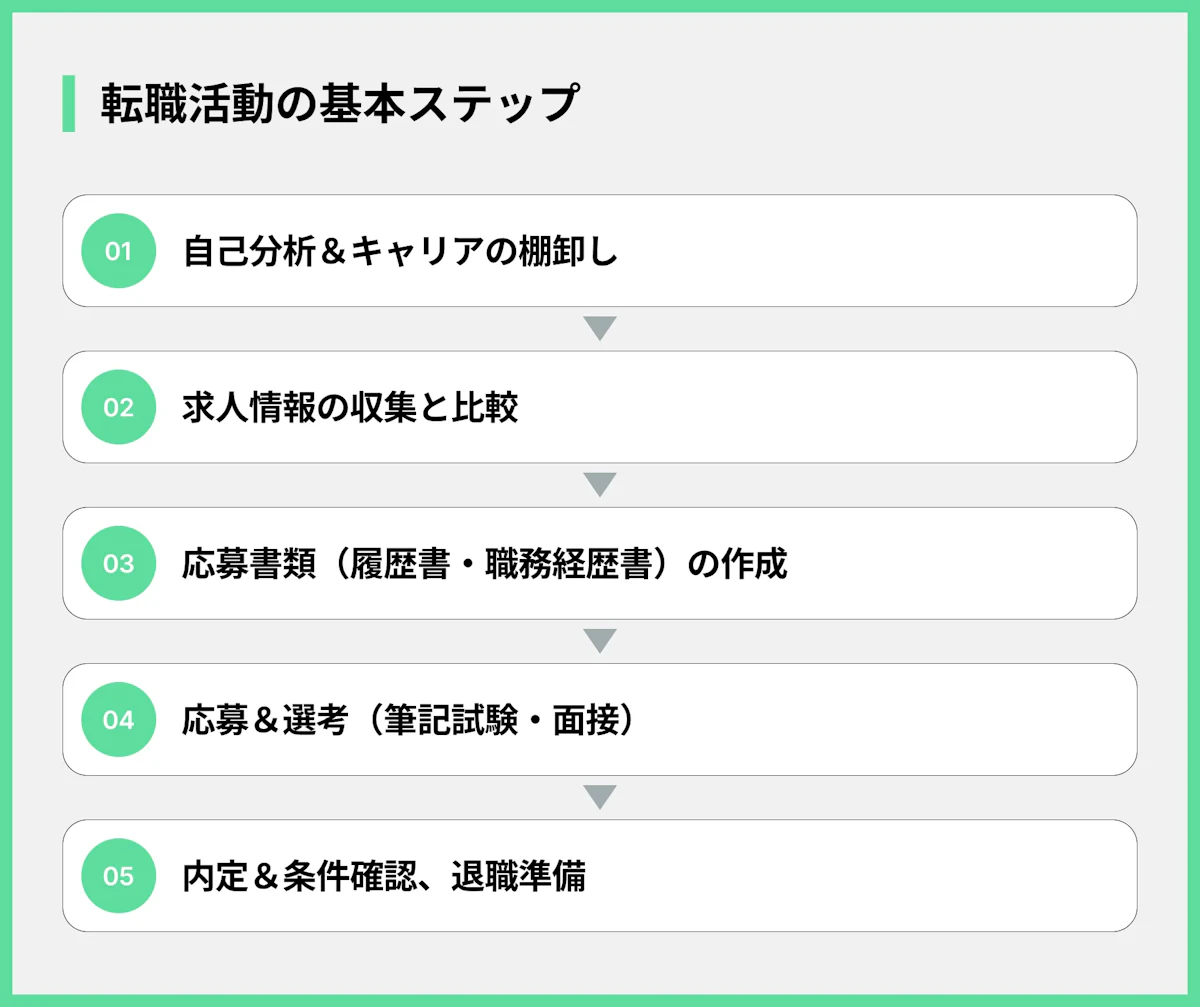Click the green 02 number circle
The height and width of the screenshot is (1007, 1200).
point(118,407)
